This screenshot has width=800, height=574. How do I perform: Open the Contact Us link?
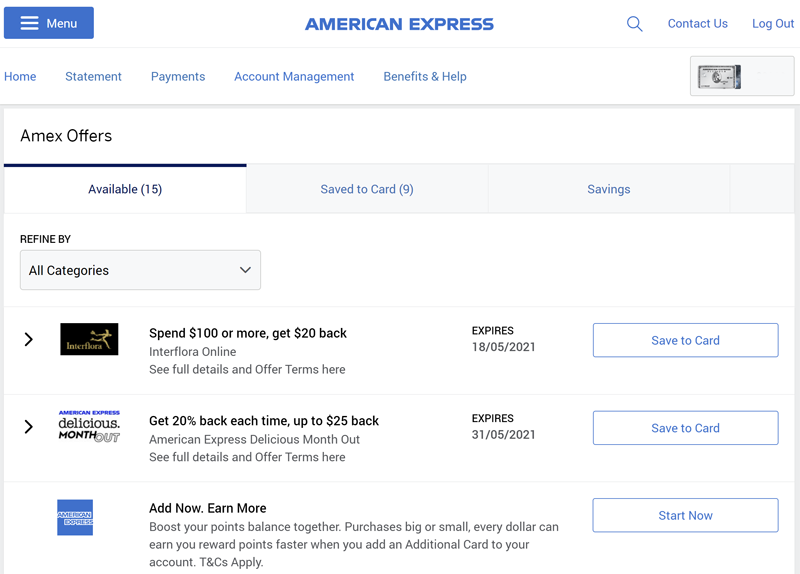point(697,23)
